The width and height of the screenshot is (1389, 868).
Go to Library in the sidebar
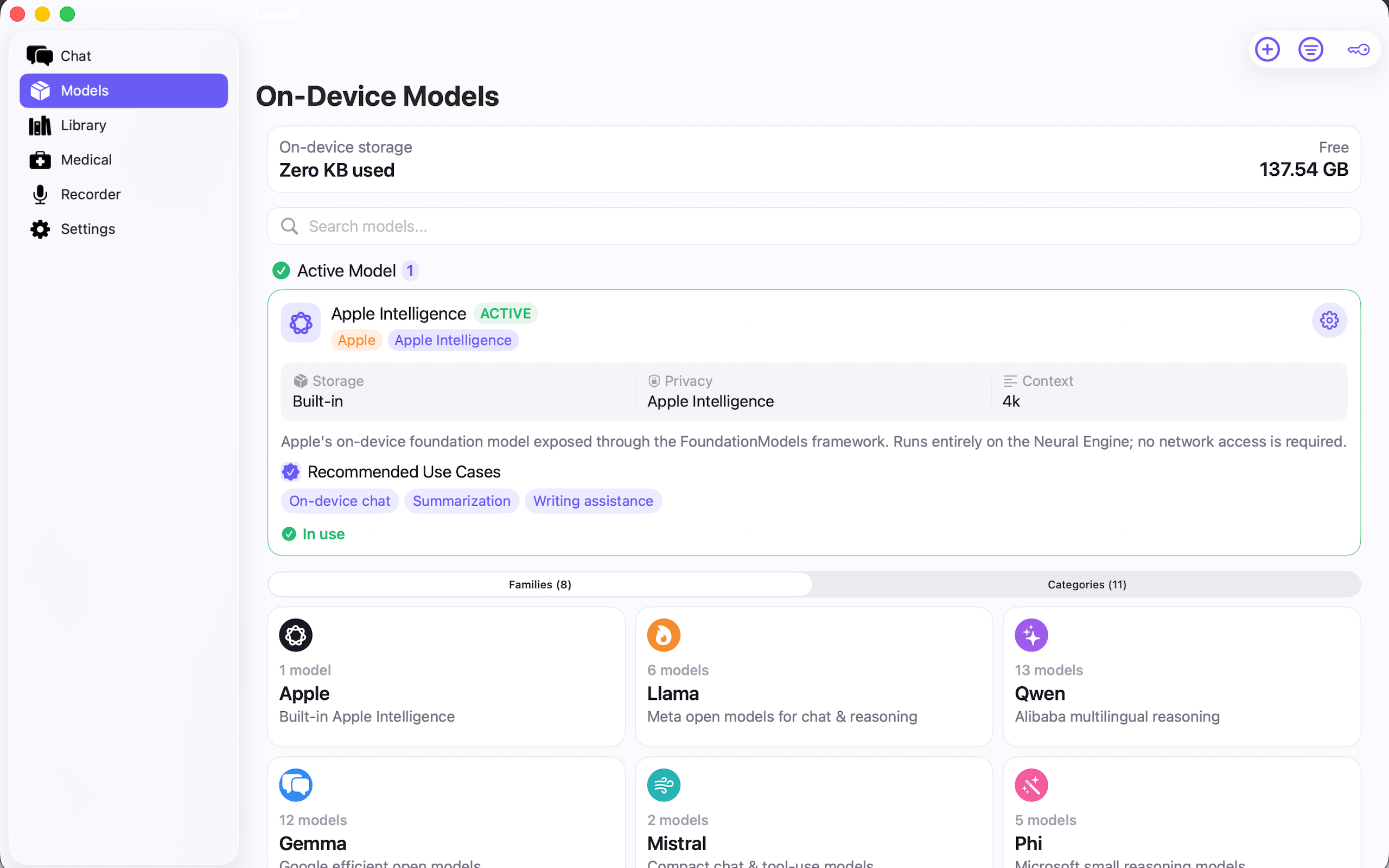[x=123, y=125]
